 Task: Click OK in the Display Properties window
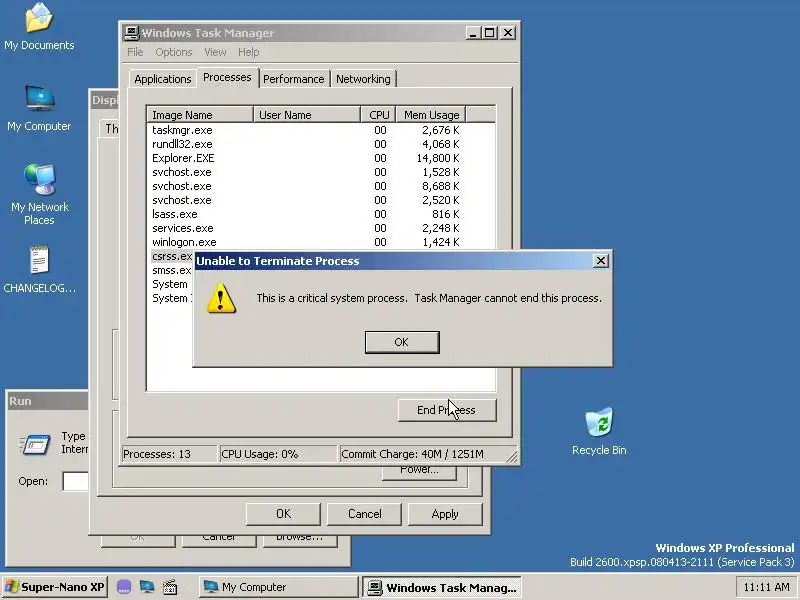[x=283, y=514]
